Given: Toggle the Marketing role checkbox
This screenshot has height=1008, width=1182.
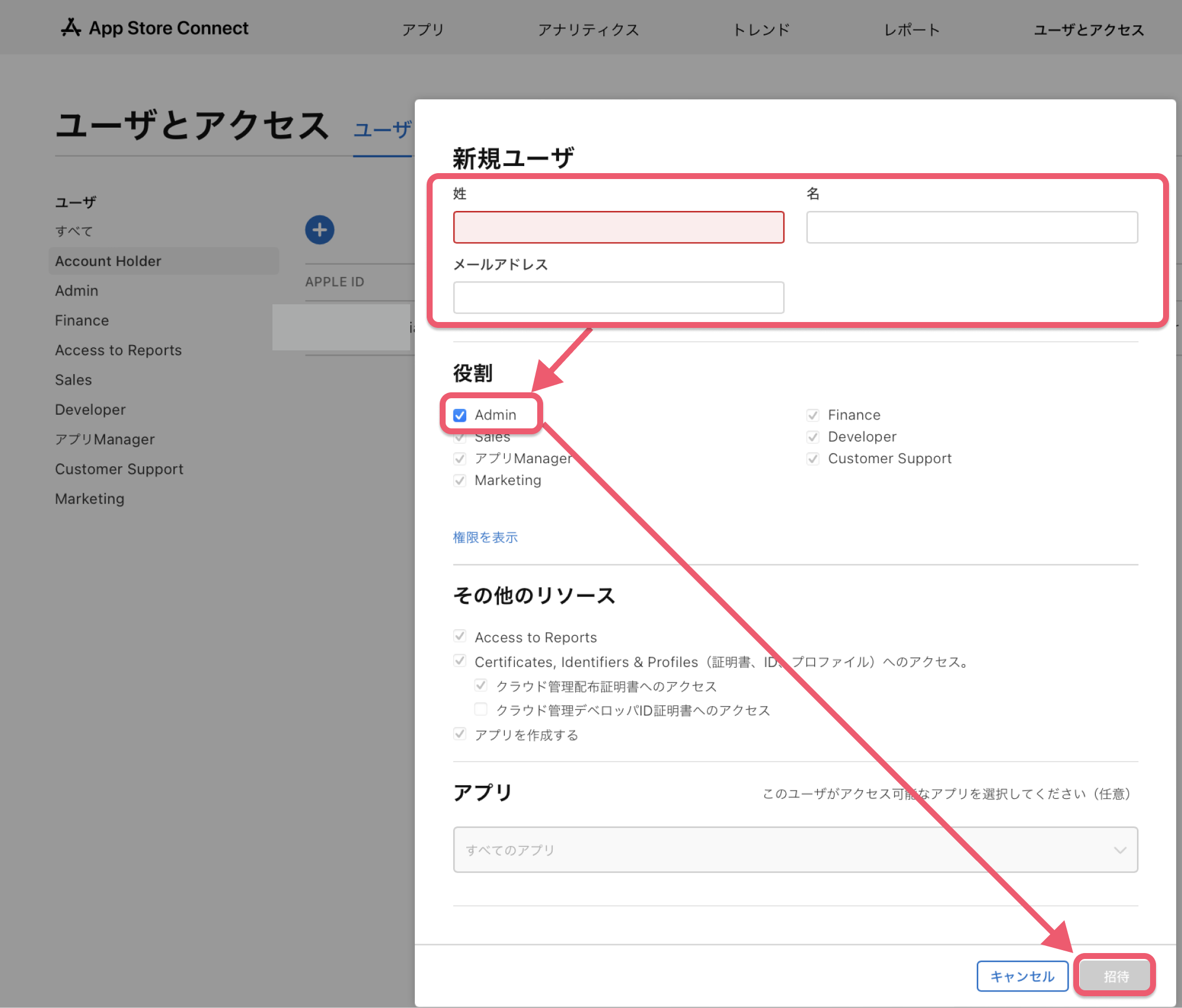Looking at the screenshot, I should pos(460,480).
